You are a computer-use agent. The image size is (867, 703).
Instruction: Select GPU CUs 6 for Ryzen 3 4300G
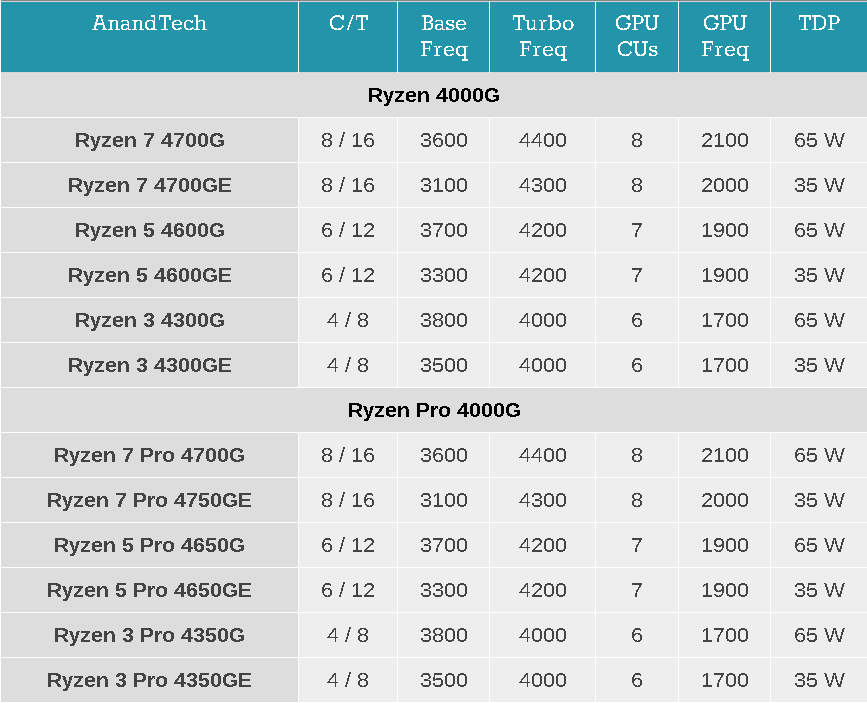click(x=637, y=320)
